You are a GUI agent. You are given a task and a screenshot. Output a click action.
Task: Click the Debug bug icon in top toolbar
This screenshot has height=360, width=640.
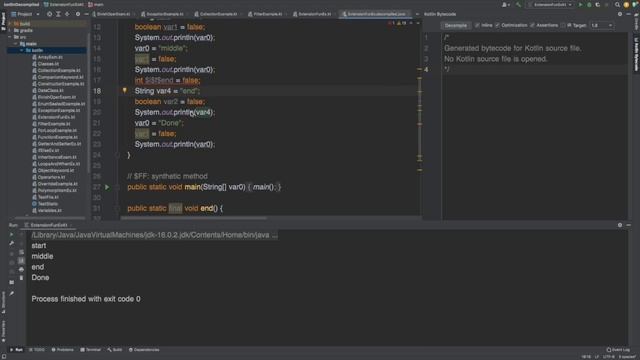(589, 4)
